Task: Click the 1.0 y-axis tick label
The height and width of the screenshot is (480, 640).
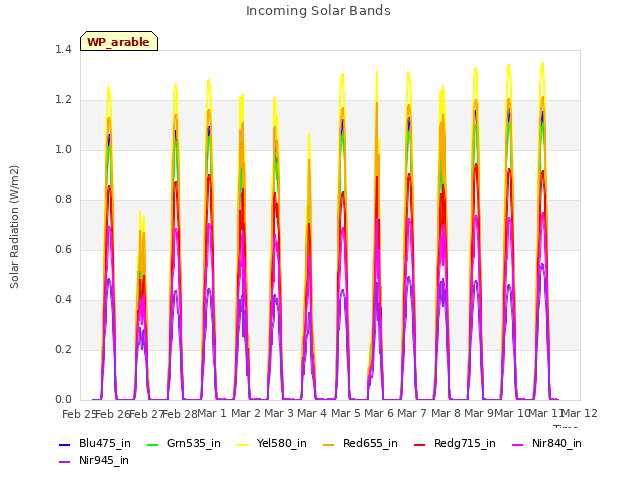Action: click(63, 150)
